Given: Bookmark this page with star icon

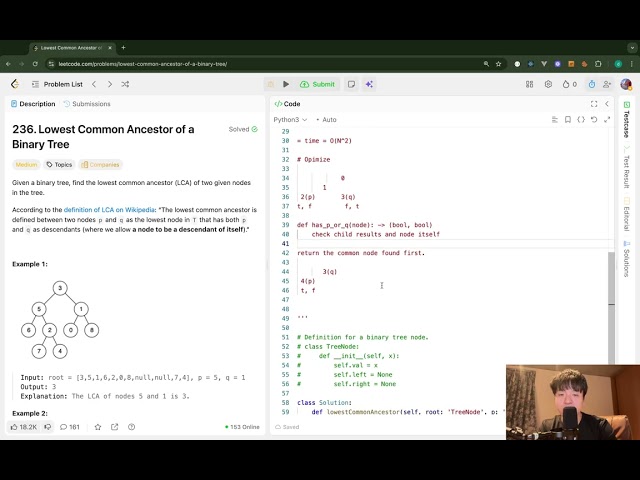Looking at the screenshot, I should (498, 64).
